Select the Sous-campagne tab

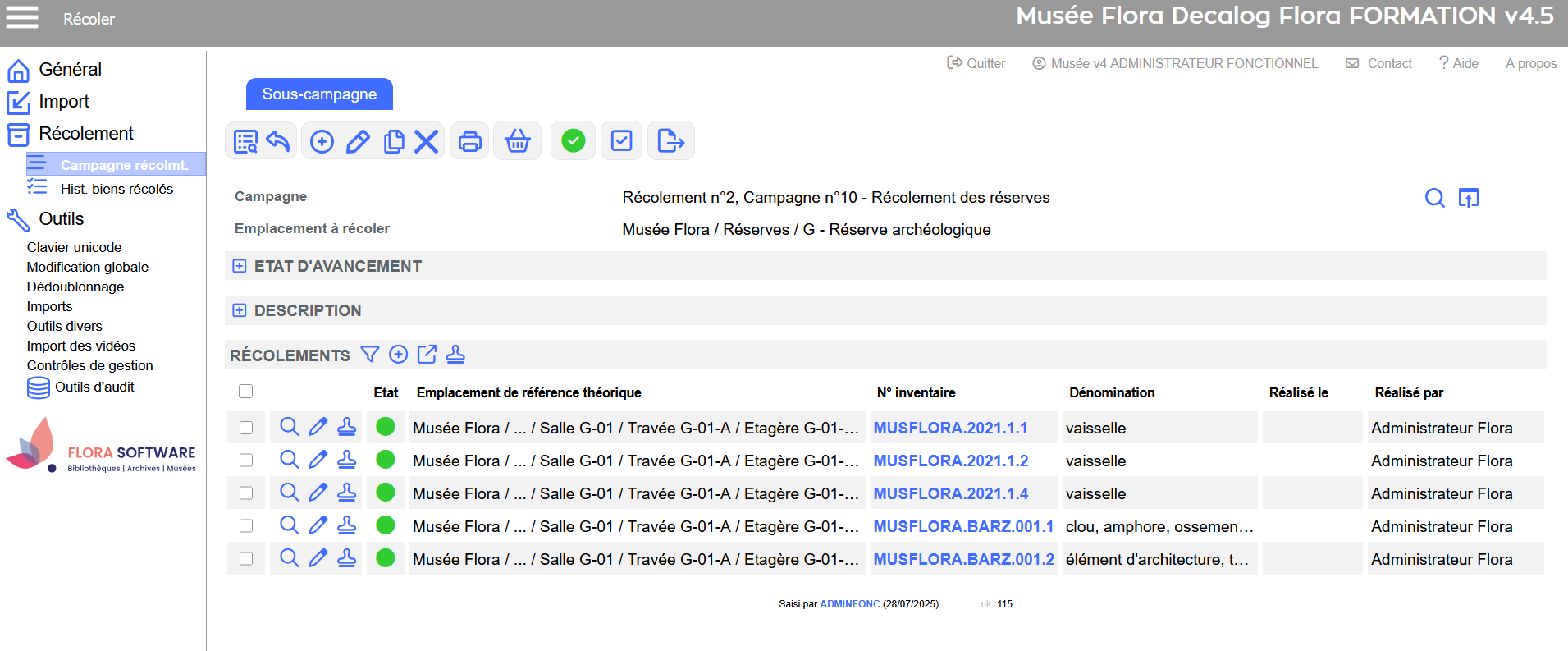[x=319, y=94]
